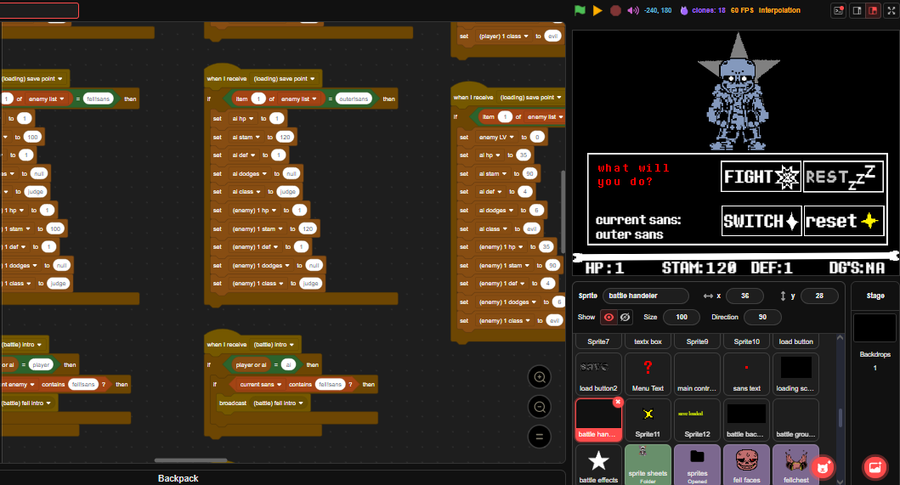
Task: Click the yellow pause/resume project icon
Action: click(598, 10)
